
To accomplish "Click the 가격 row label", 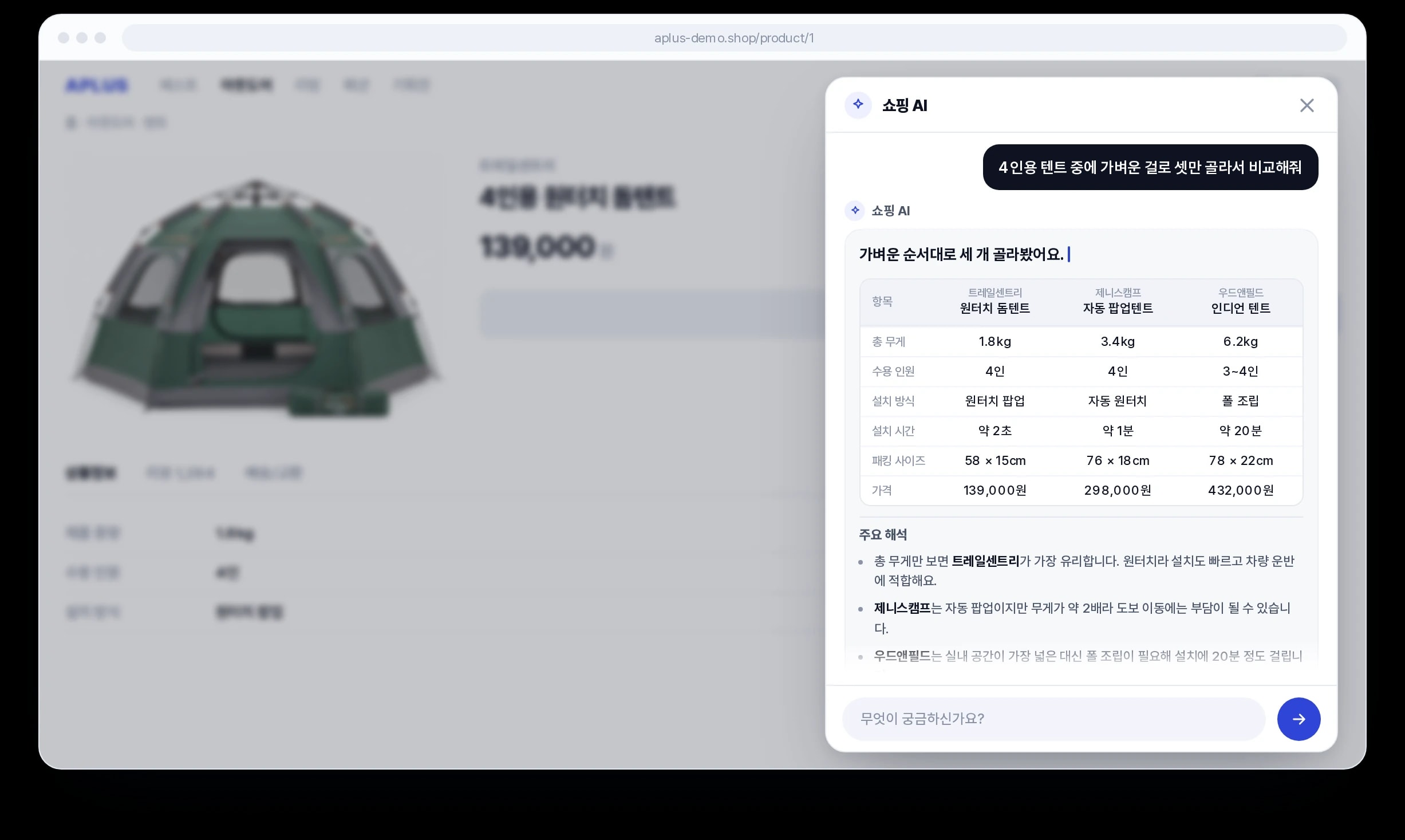I will (882, 491).
